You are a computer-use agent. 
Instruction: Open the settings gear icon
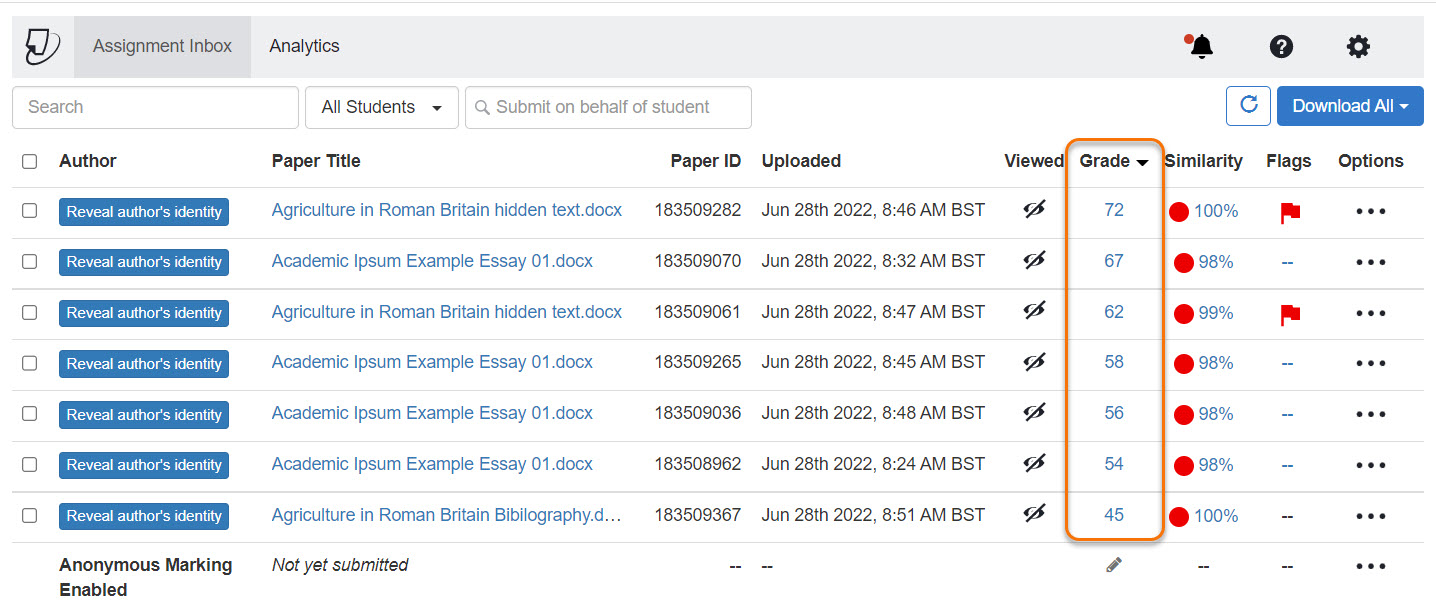[1357, 46]
